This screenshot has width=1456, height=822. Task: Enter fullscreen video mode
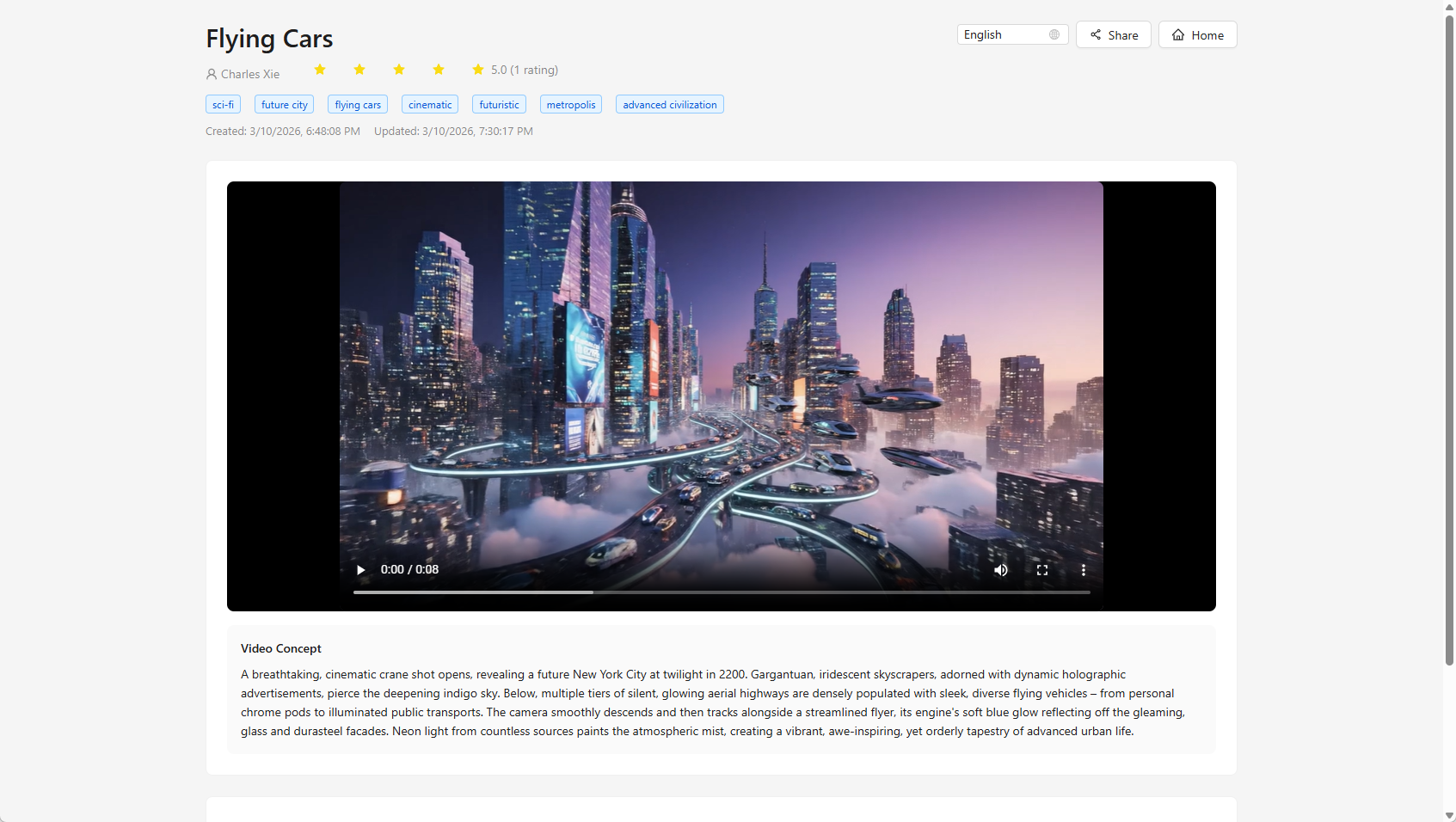coord(1042,570)
